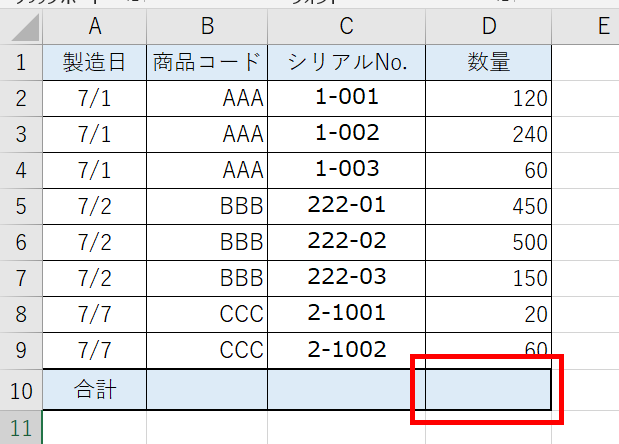The image size is (619, 444).
Task: Select blank cell B10 in total row
Action: point(207,390)
